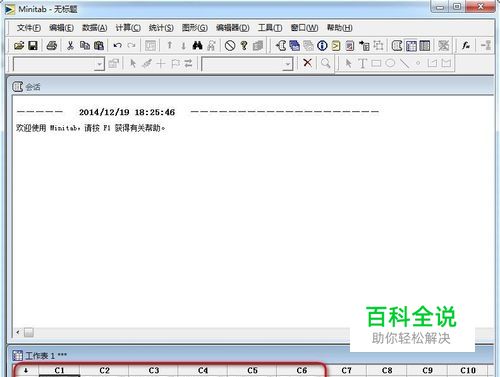
Task: Click the Show Design icon
Action: coord(378,46)
